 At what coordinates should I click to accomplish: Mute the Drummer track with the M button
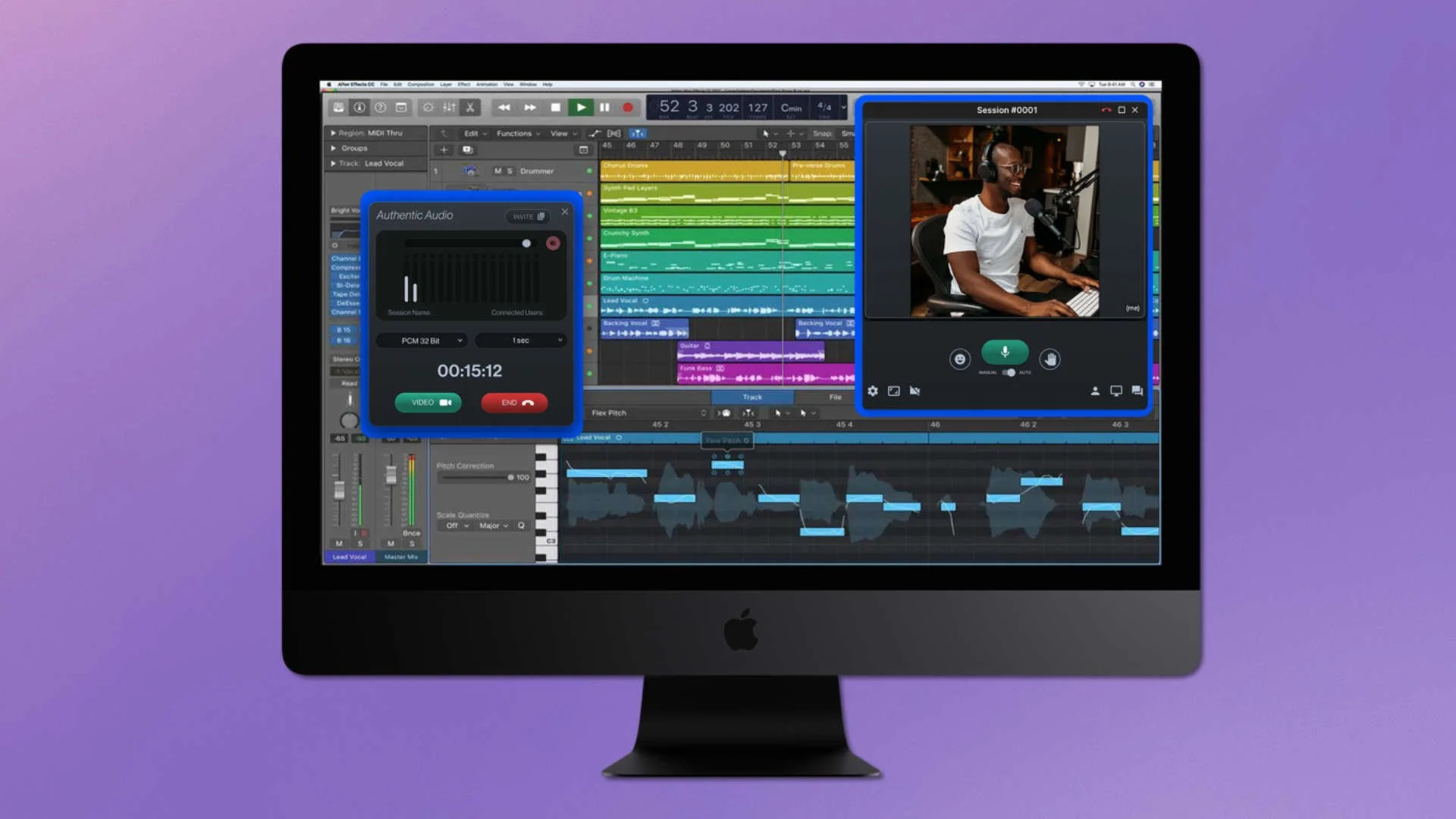click(x=497, y=171)
